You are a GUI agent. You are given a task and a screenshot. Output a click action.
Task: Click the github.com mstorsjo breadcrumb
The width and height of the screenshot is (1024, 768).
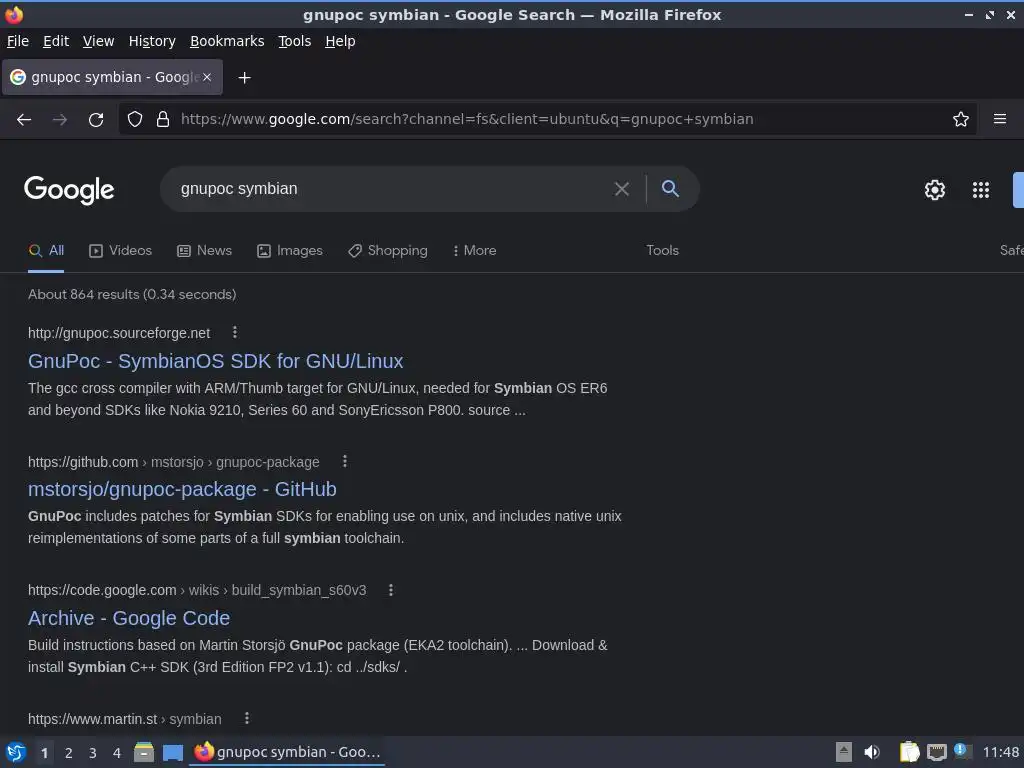coord(174,462)
